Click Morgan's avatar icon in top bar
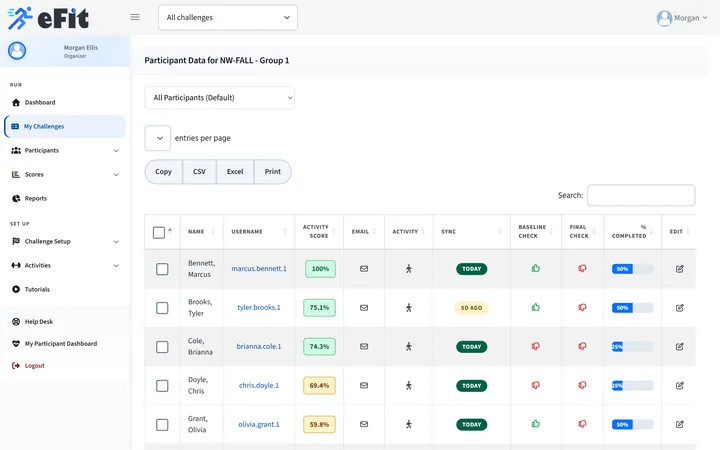This screenshot has width=720, height=450. tap(664, 18)
